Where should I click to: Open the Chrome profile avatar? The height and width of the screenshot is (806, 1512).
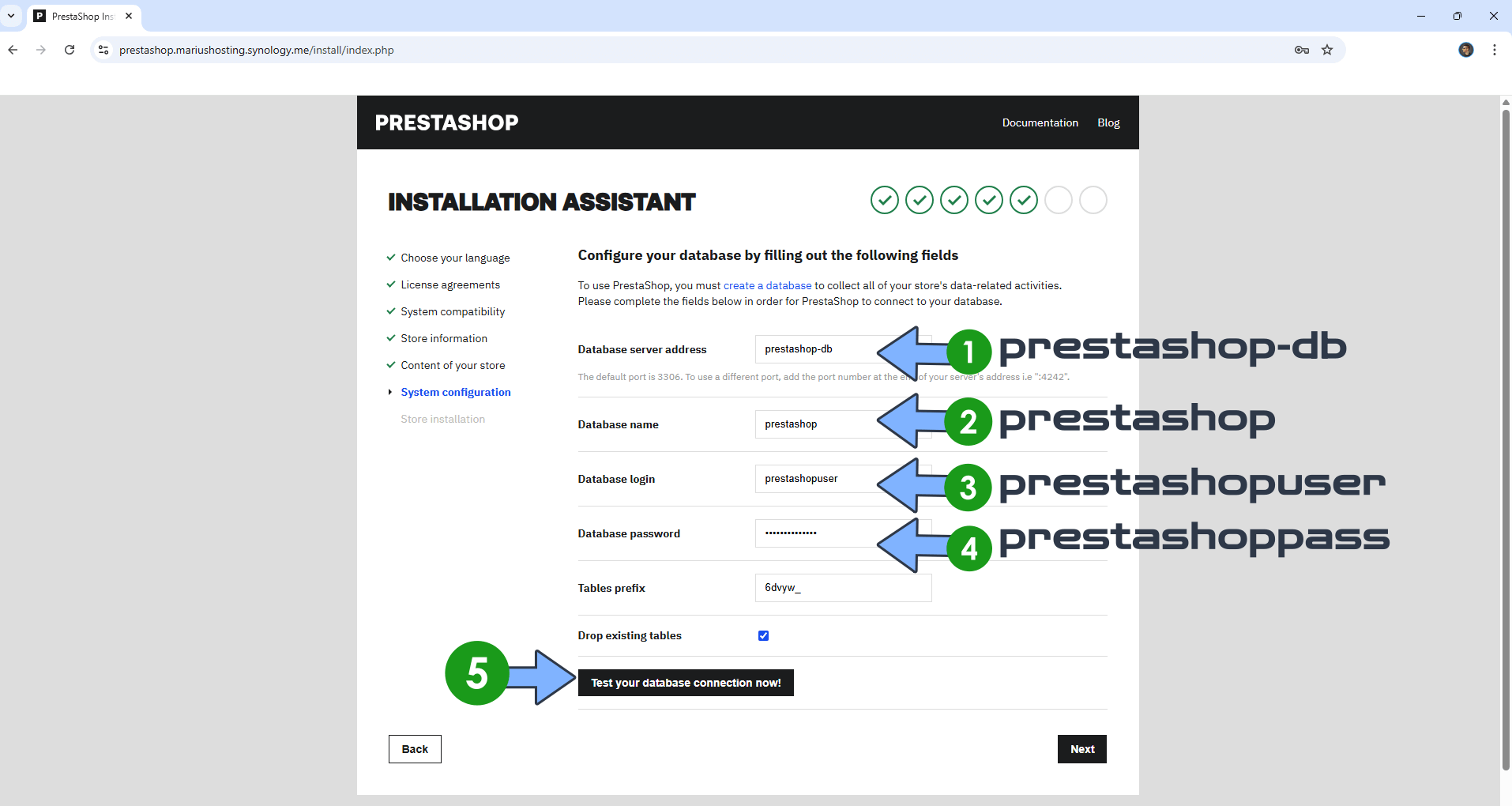1466,49
